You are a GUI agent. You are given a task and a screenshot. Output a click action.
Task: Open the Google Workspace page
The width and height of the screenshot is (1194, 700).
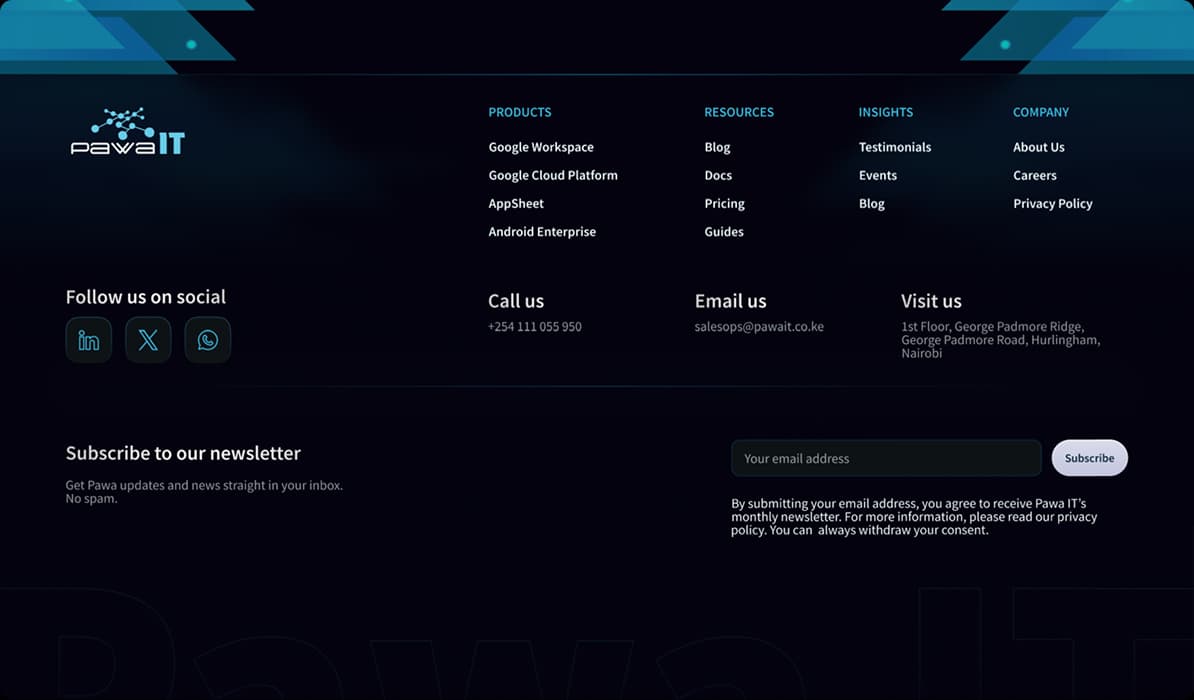point(540,147)
